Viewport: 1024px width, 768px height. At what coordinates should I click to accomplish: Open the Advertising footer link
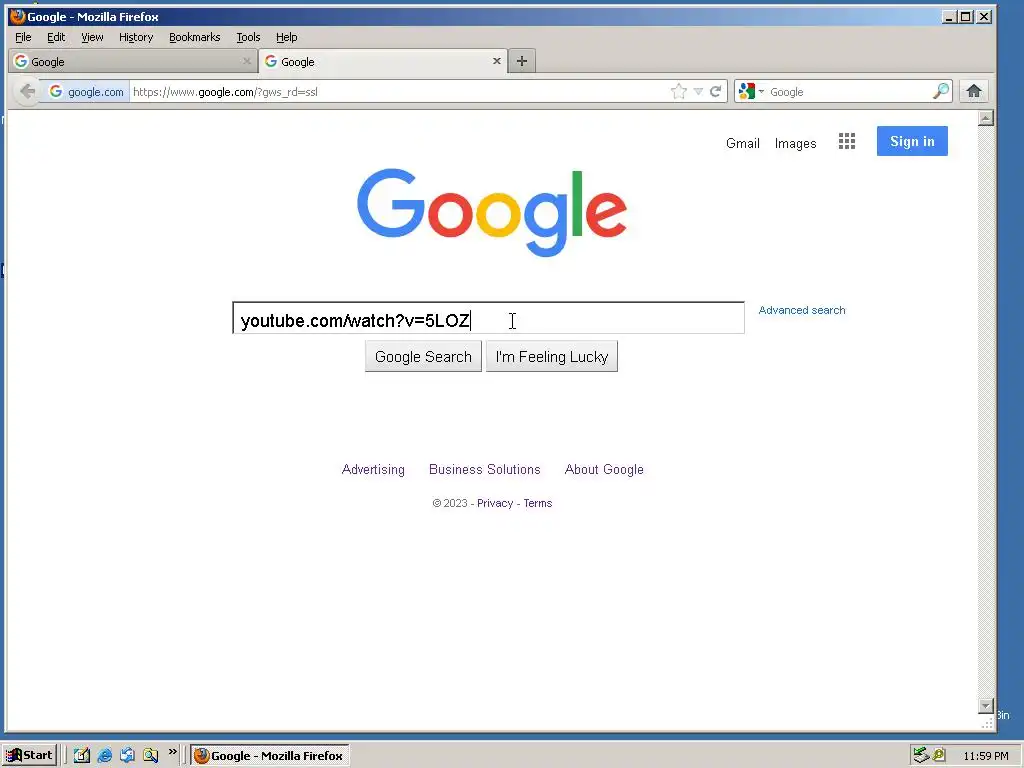373,470
